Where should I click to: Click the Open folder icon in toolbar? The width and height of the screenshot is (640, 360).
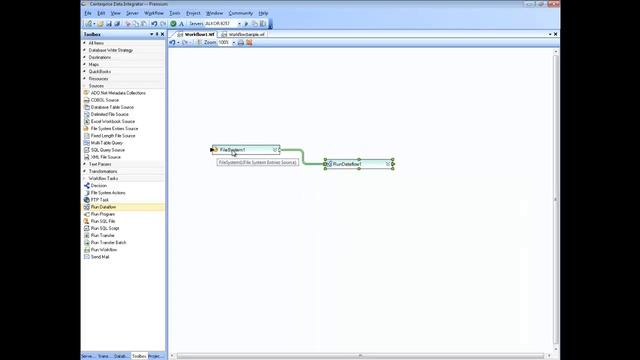coord(100,24)
